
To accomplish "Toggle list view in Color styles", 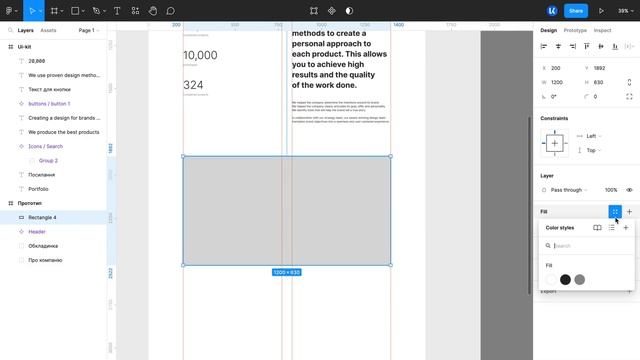I will click(611, 228).
